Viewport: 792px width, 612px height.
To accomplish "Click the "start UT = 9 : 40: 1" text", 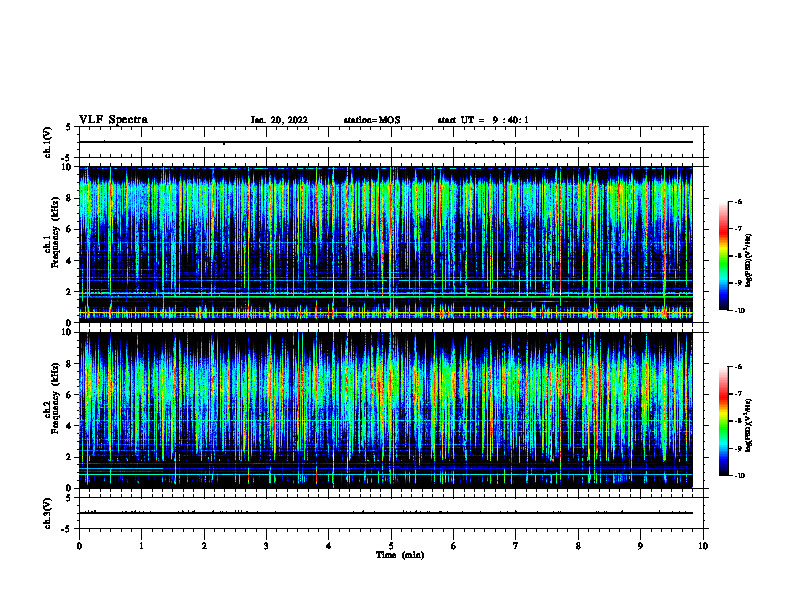I will click(483, 120).
